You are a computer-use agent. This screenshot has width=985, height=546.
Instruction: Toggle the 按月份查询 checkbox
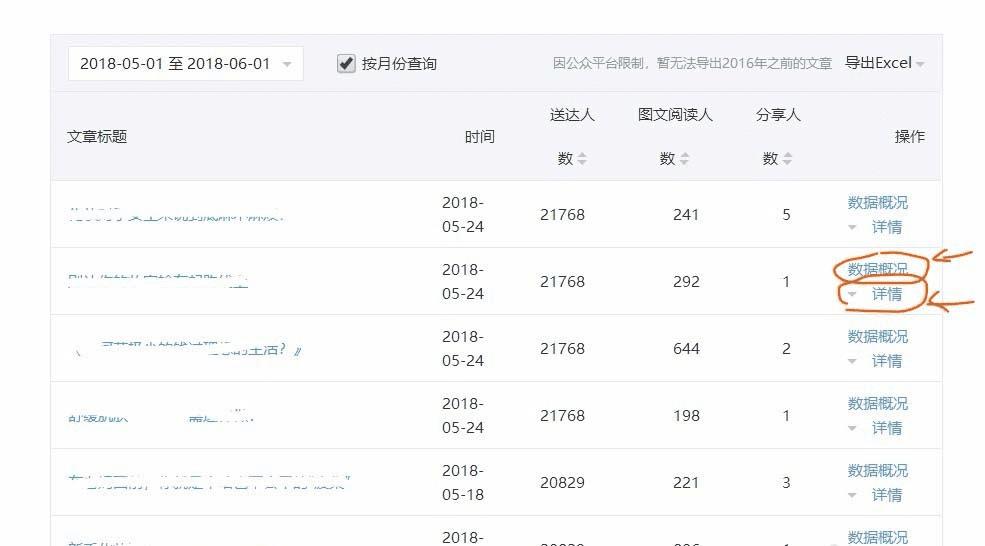tap(346, 63)
